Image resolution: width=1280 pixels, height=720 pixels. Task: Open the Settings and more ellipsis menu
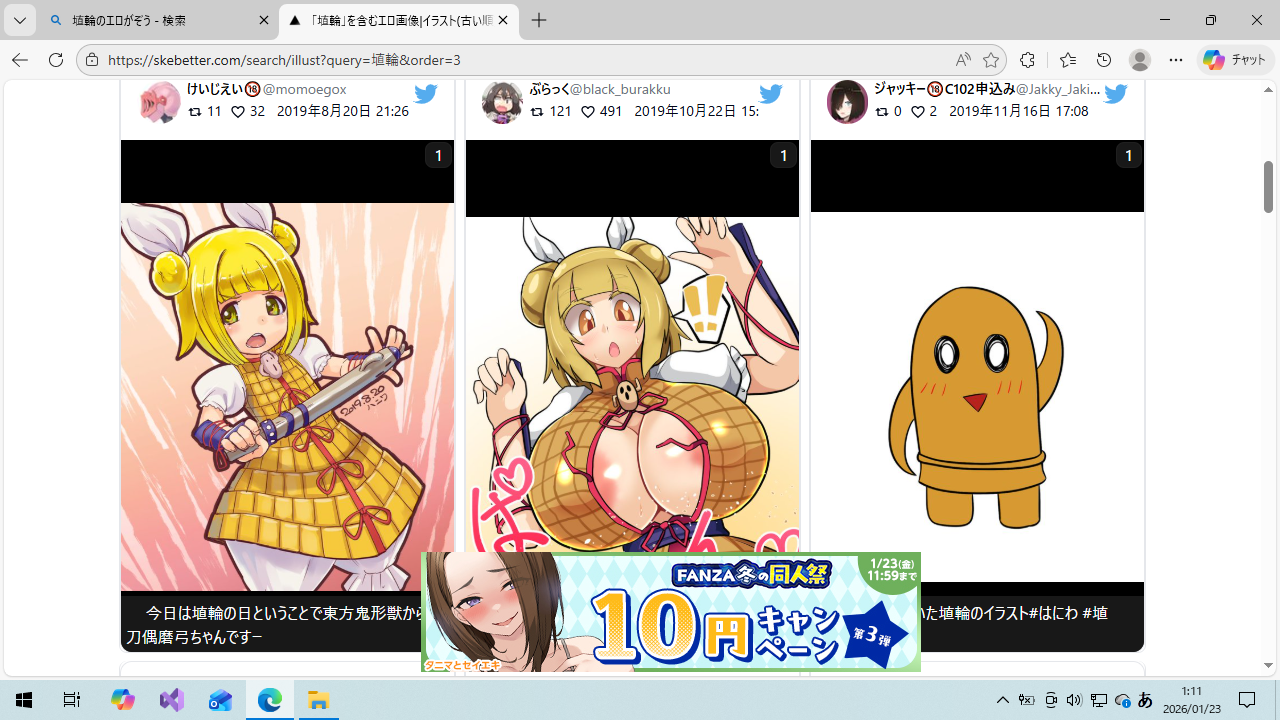click(x=1176, y=60)
